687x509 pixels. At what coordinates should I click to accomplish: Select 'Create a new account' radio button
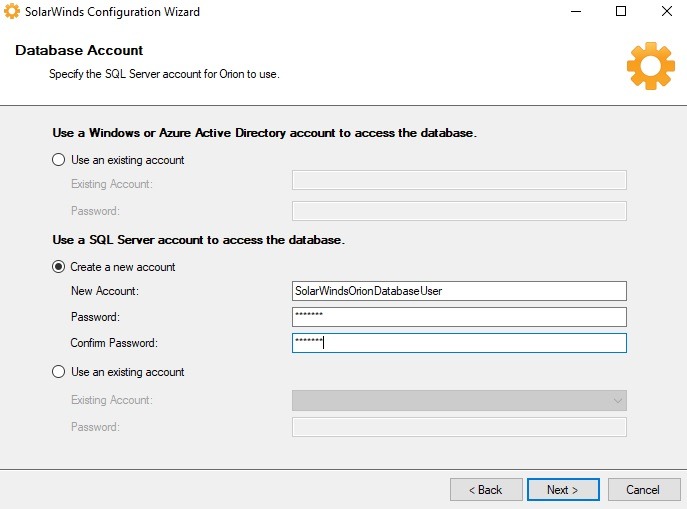click(x=59, y=267)
